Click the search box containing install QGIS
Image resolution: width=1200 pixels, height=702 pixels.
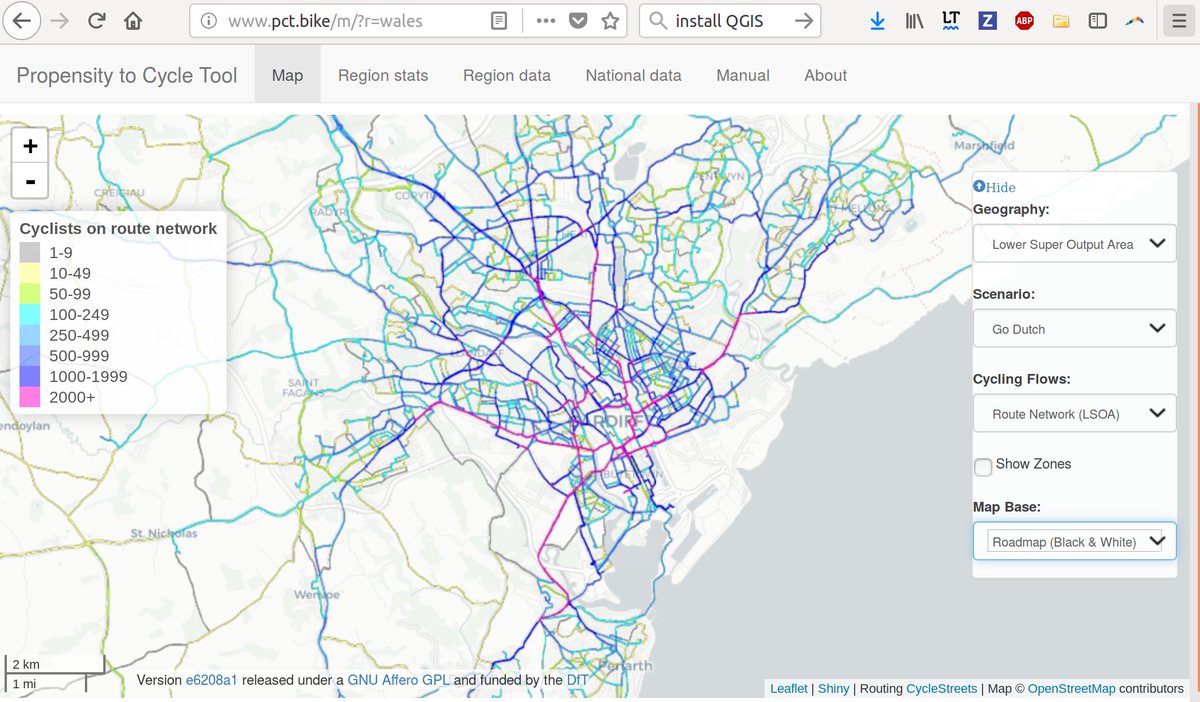(x=730, y=21)
